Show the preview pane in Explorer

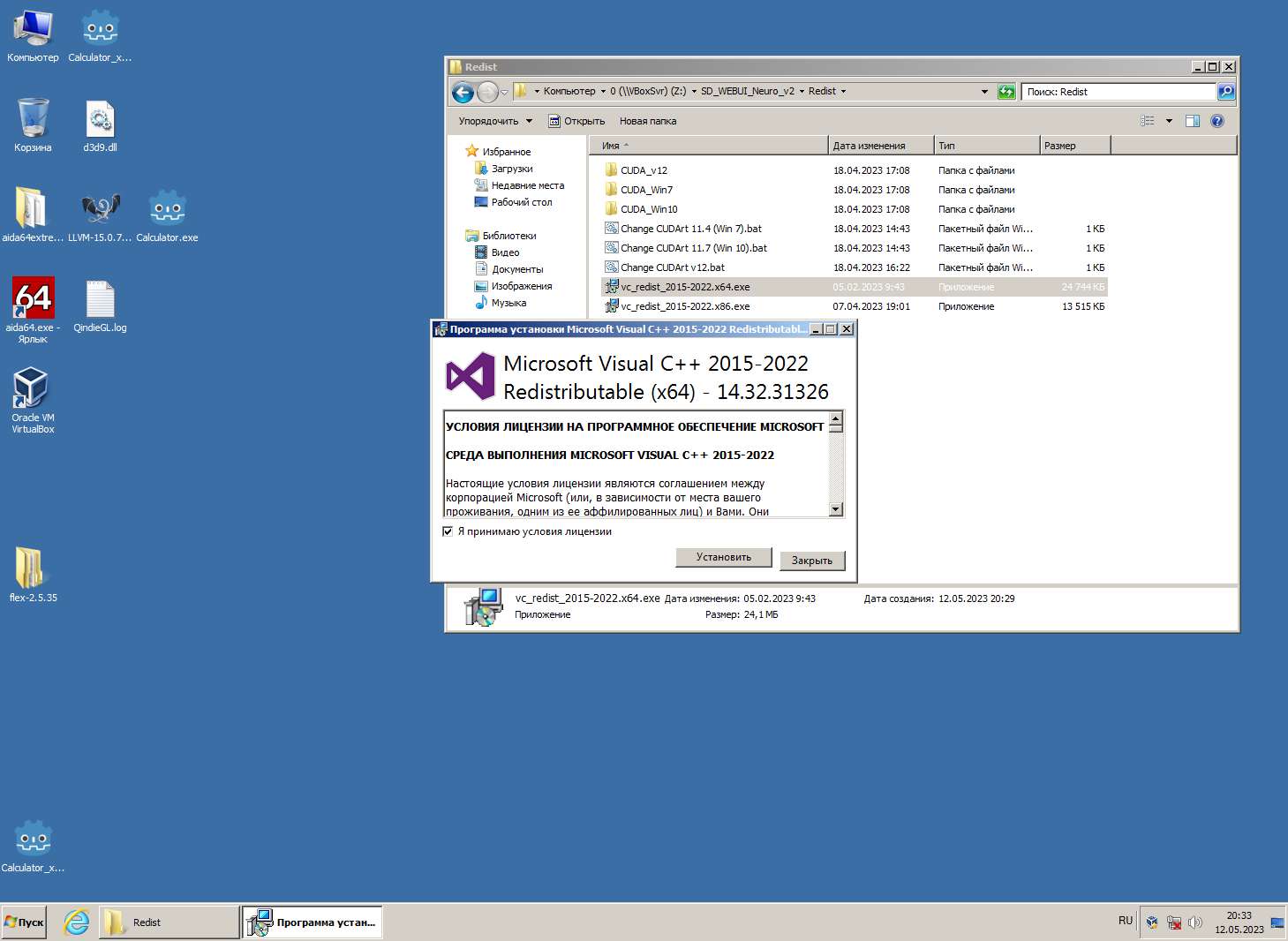point(1193,121)
